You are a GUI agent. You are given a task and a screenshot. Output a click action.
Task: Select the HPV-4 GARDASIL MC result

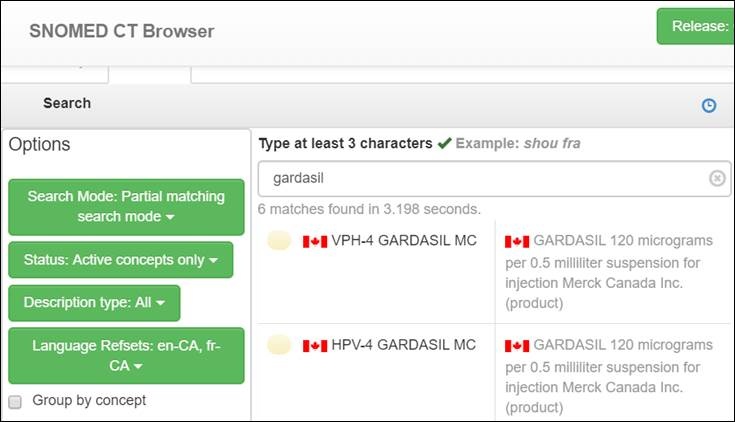coord(403,345)
